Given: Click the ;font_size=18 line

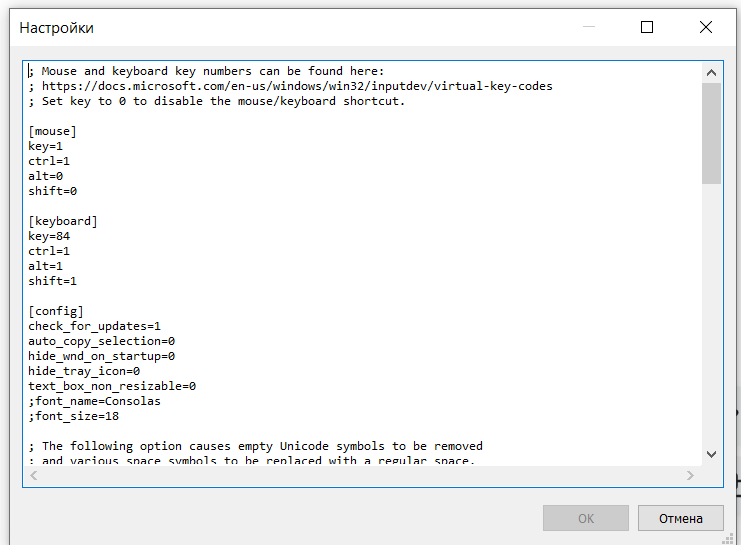Looking at the screenshot, I should [73, 416].
